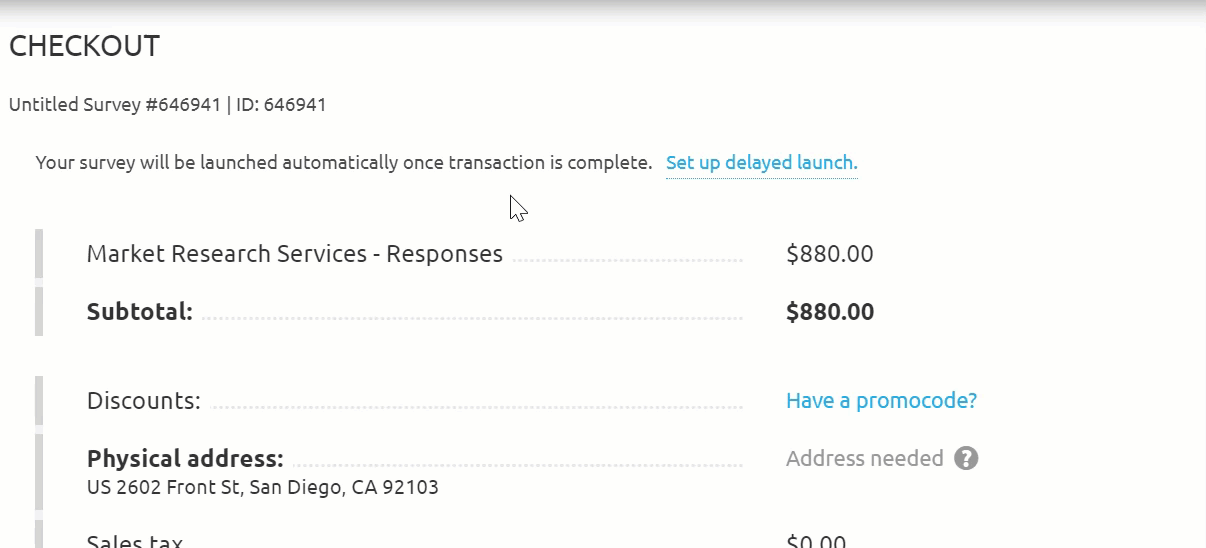
Task: Click the automatic survey launch notice text
Action: point(343,163)
